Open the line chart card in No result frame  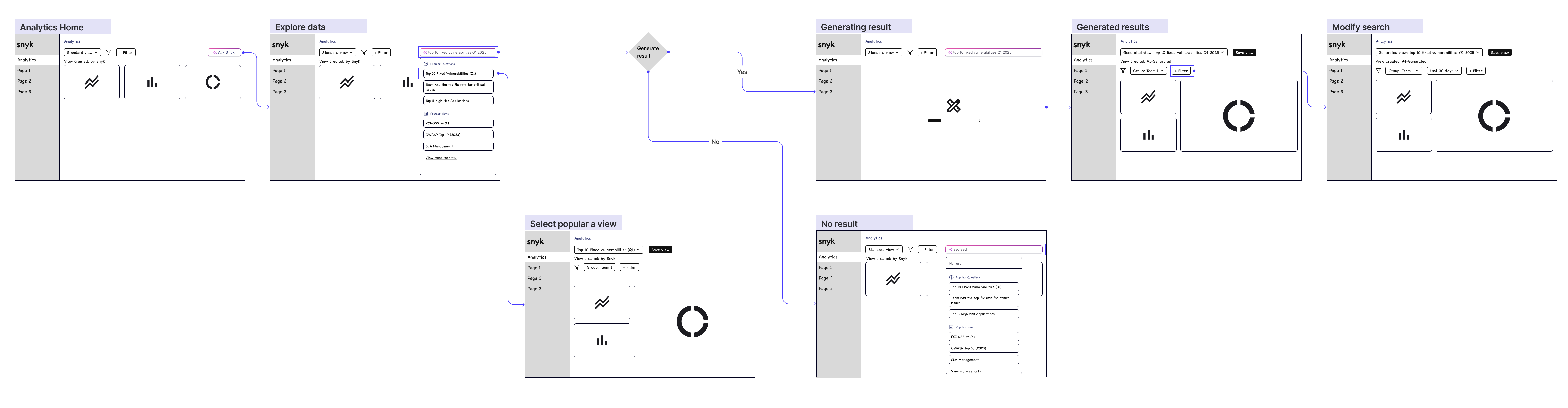pos(893,279)
